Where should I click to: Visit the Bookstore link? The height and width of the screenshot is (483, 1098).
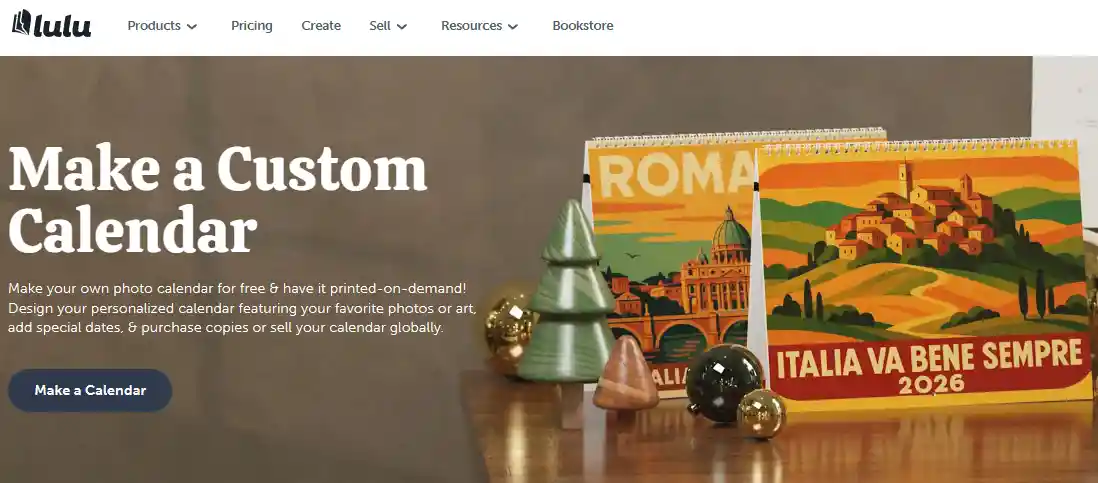pyautogui.click(x=583, y=26)
